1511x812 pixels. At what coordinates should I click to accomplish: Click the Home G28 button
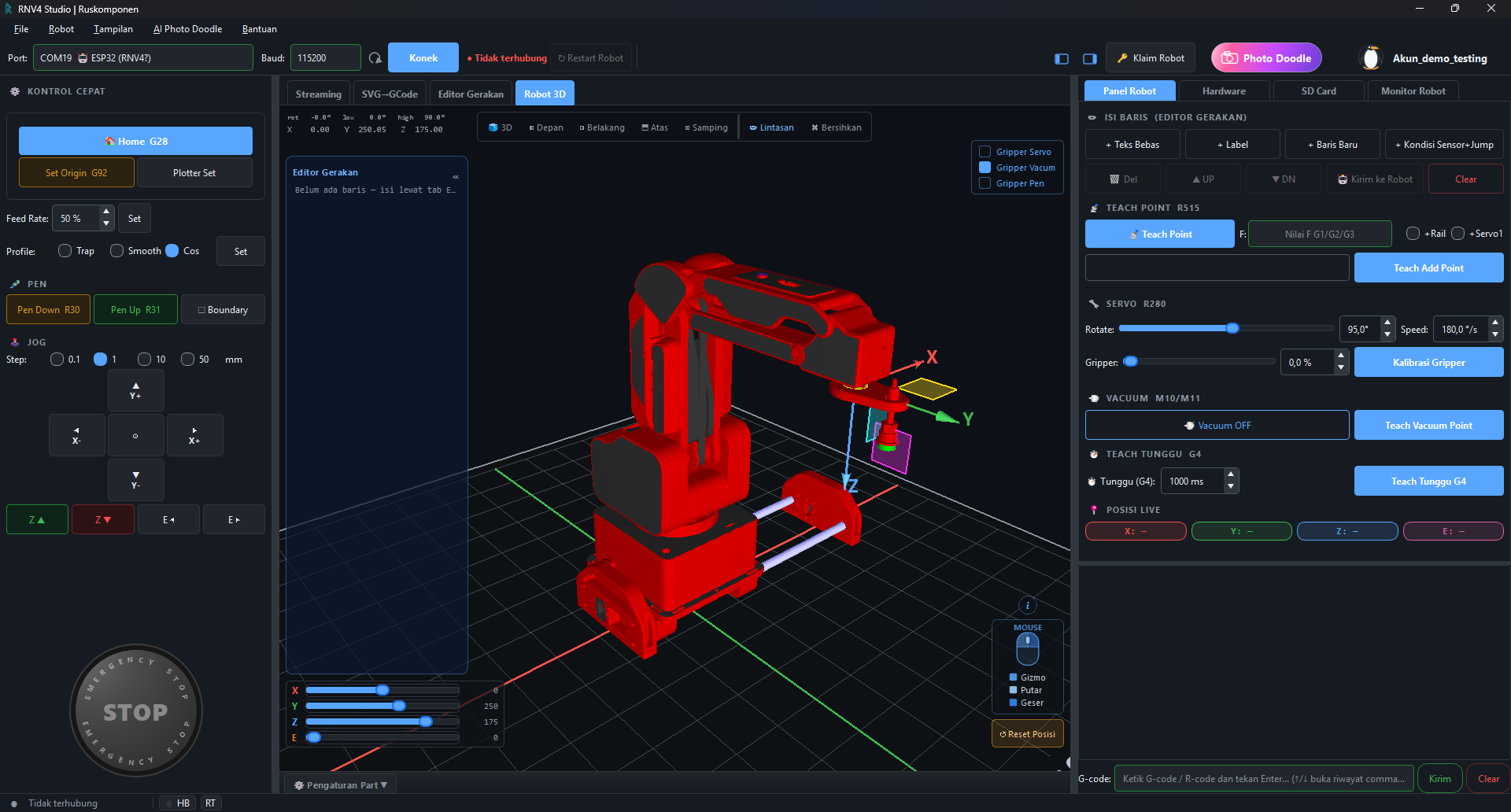[135, 142]
